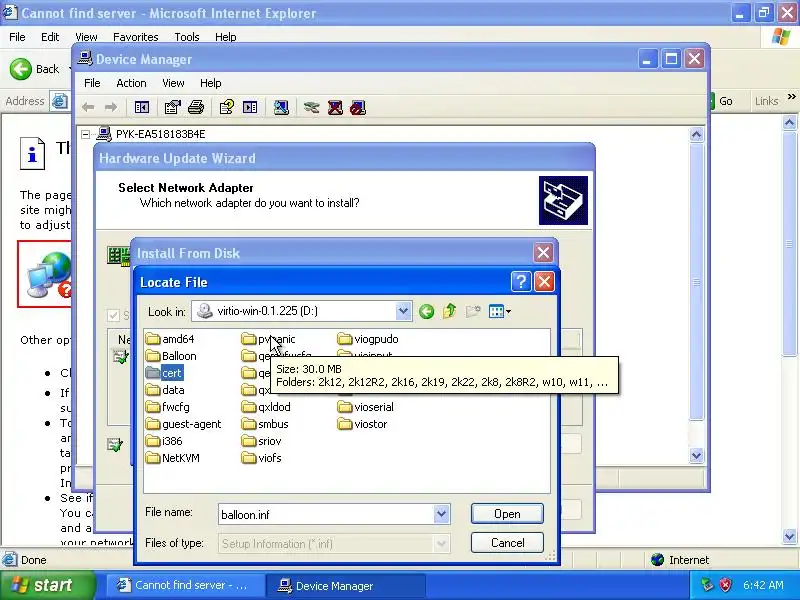
Task: Select the fwcfg folder
Action: 167,407
